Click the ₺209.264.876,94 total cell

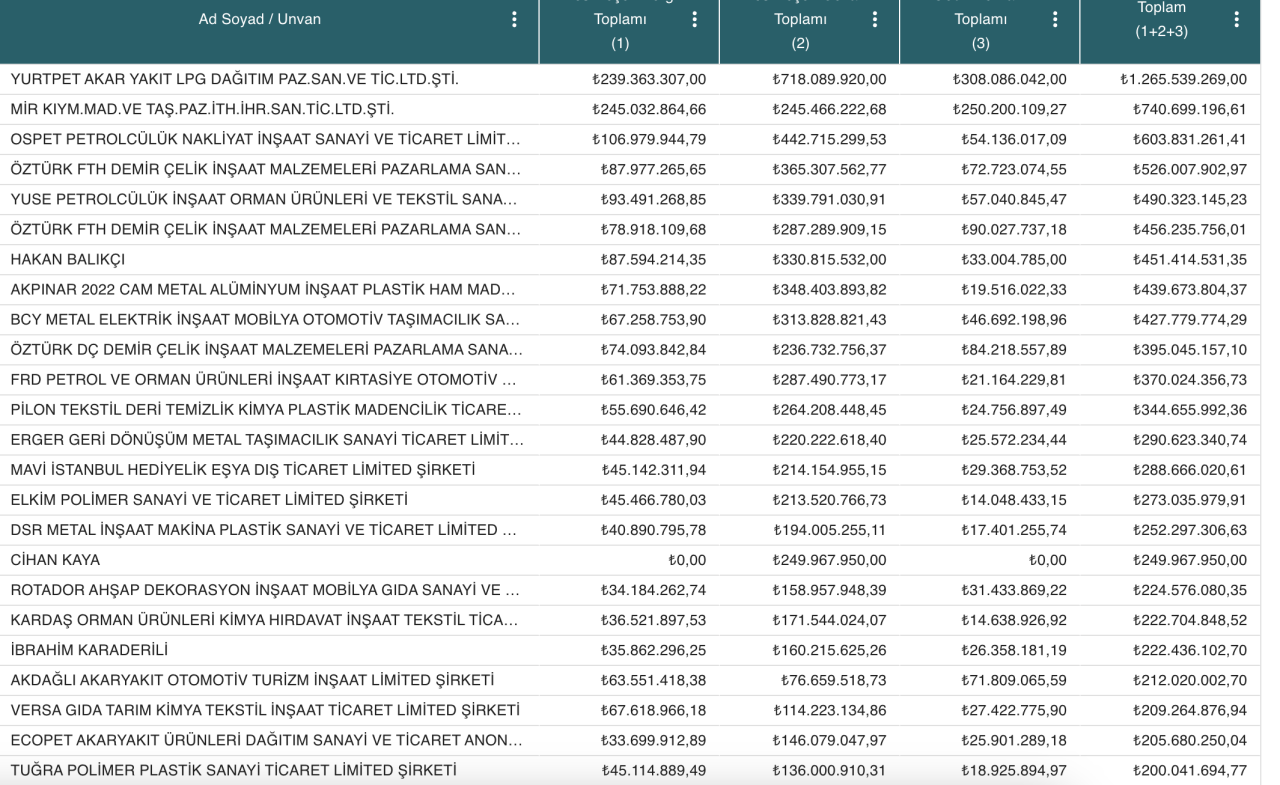coord(1190,711)
